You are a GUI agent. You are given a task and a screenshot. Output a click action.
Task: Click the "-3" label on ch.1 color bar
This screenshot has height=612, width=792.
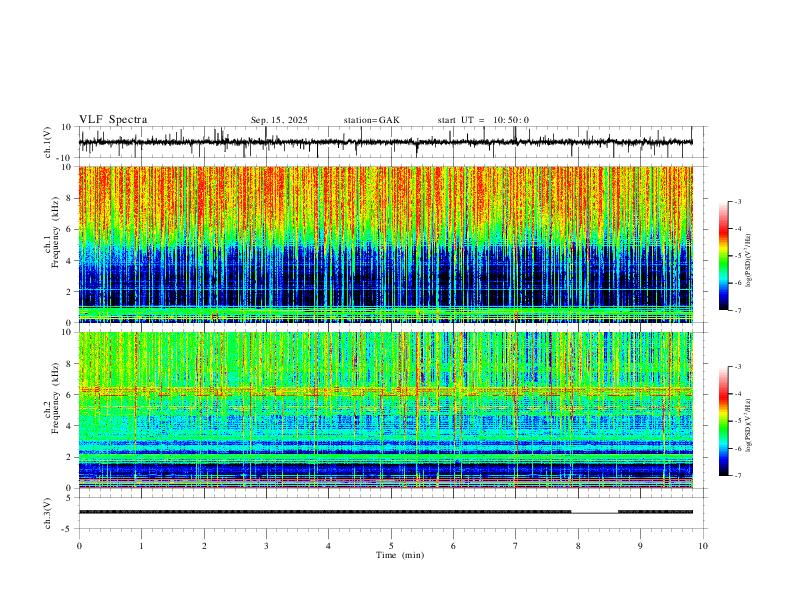pyautogui.click(x=737, y=201)
